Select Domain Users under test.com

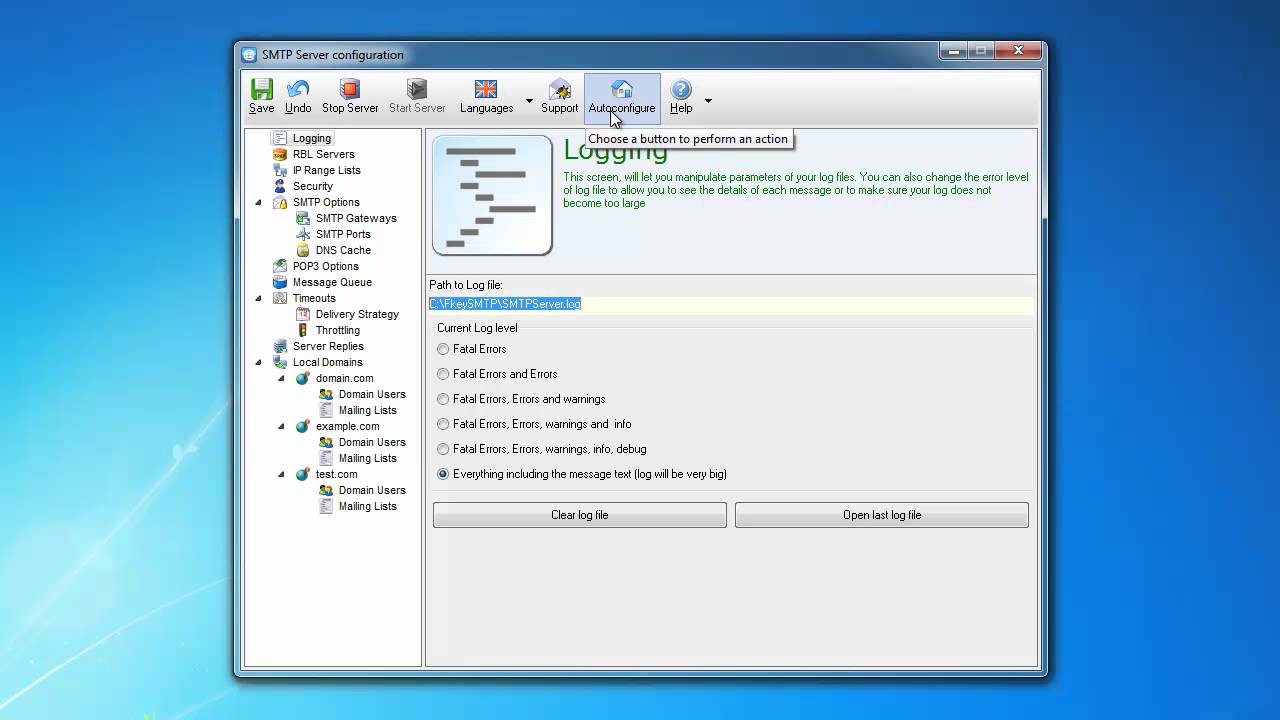click(x=372, y=490)
